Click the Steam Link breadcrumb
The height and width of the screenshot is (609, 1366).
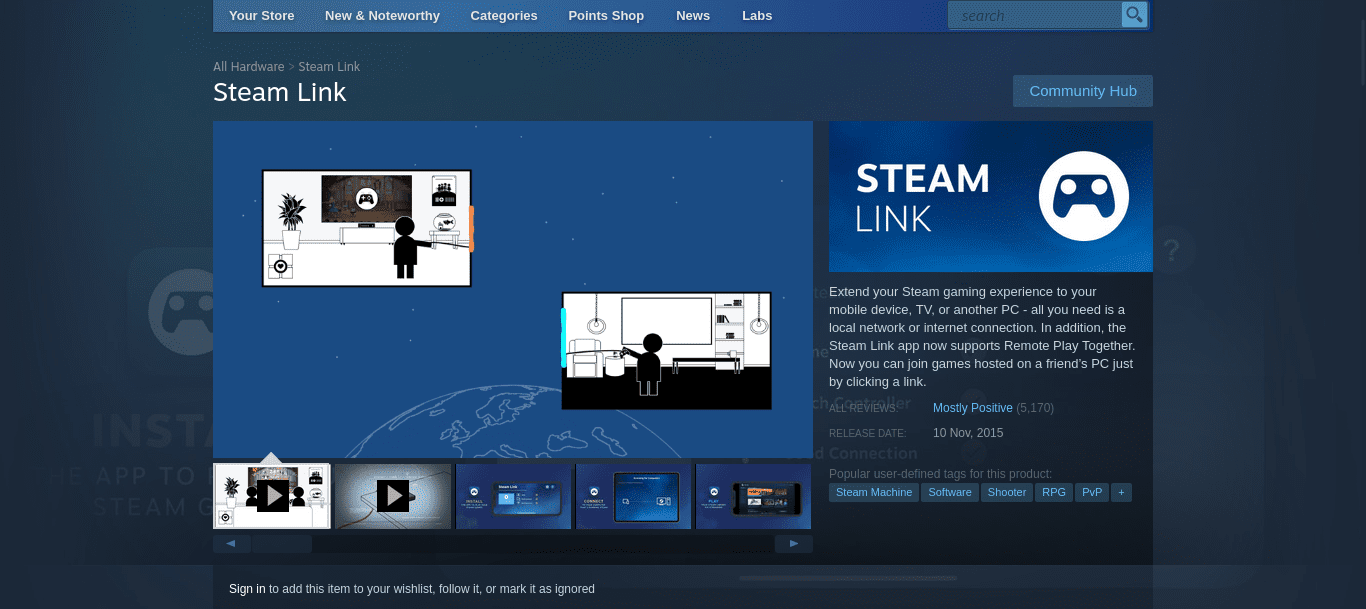(329, 66)
